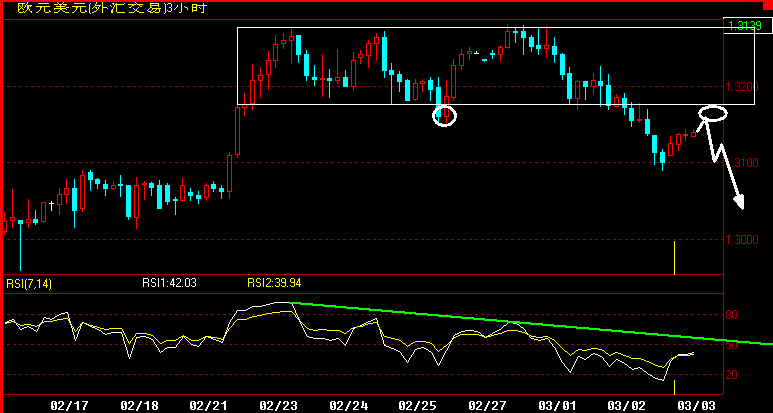Select the 03/03 date on time axis
The width and height of the screenshot is (773, 413).
(x=696, y=406)
